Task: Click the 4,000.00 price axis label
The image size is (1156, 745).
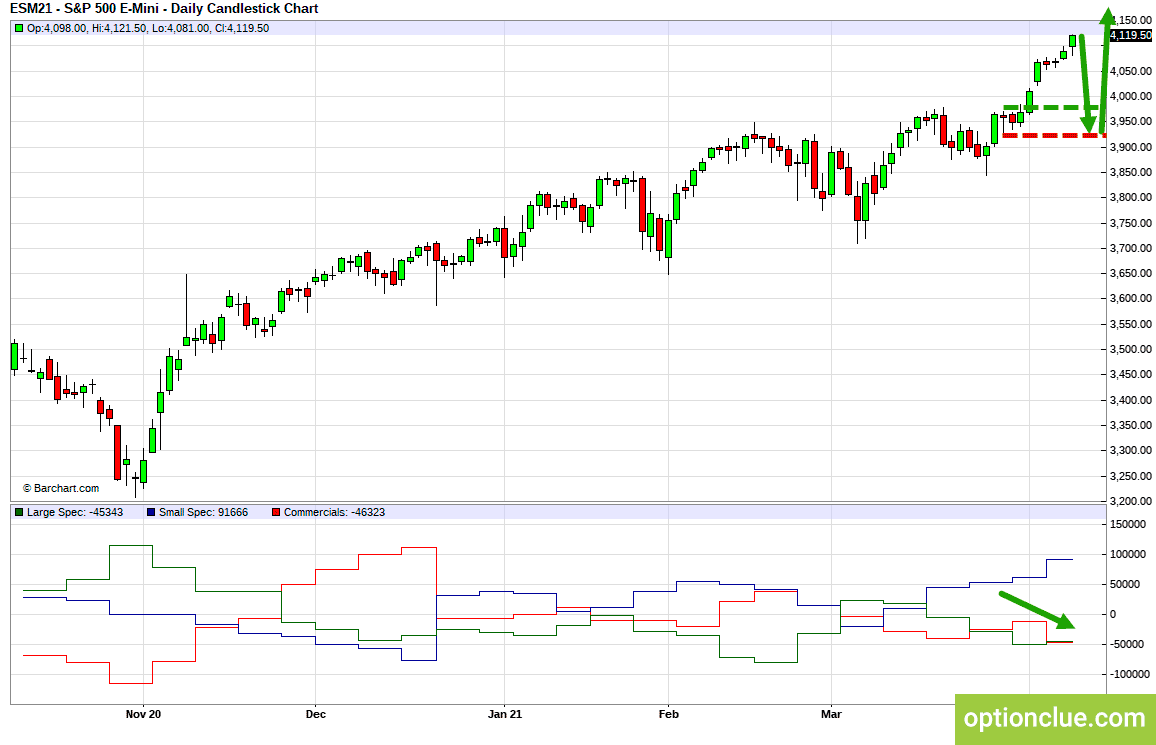Action: click(x=1131, y=97)
